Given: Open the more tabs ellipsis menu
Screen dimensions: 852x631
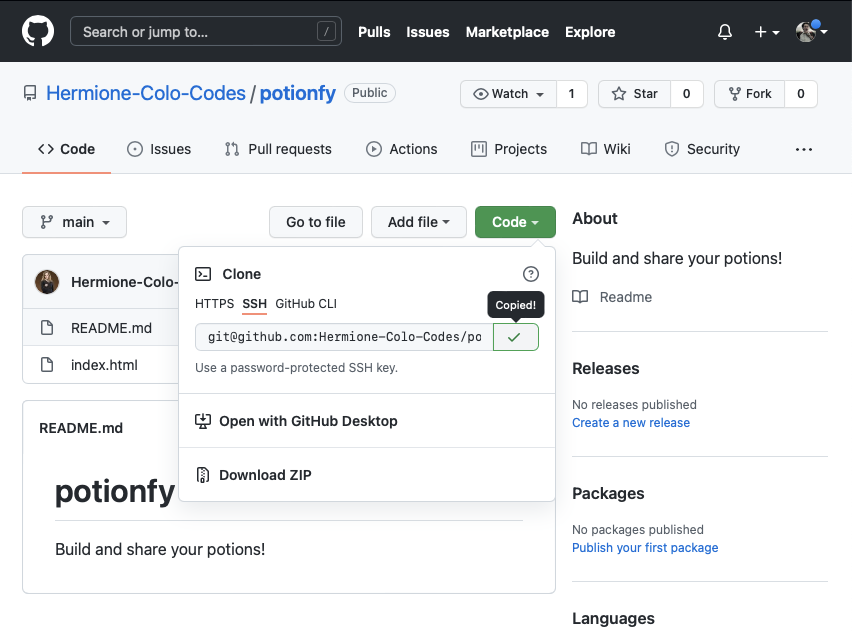Looking at the screenshot, I should 804,149.
